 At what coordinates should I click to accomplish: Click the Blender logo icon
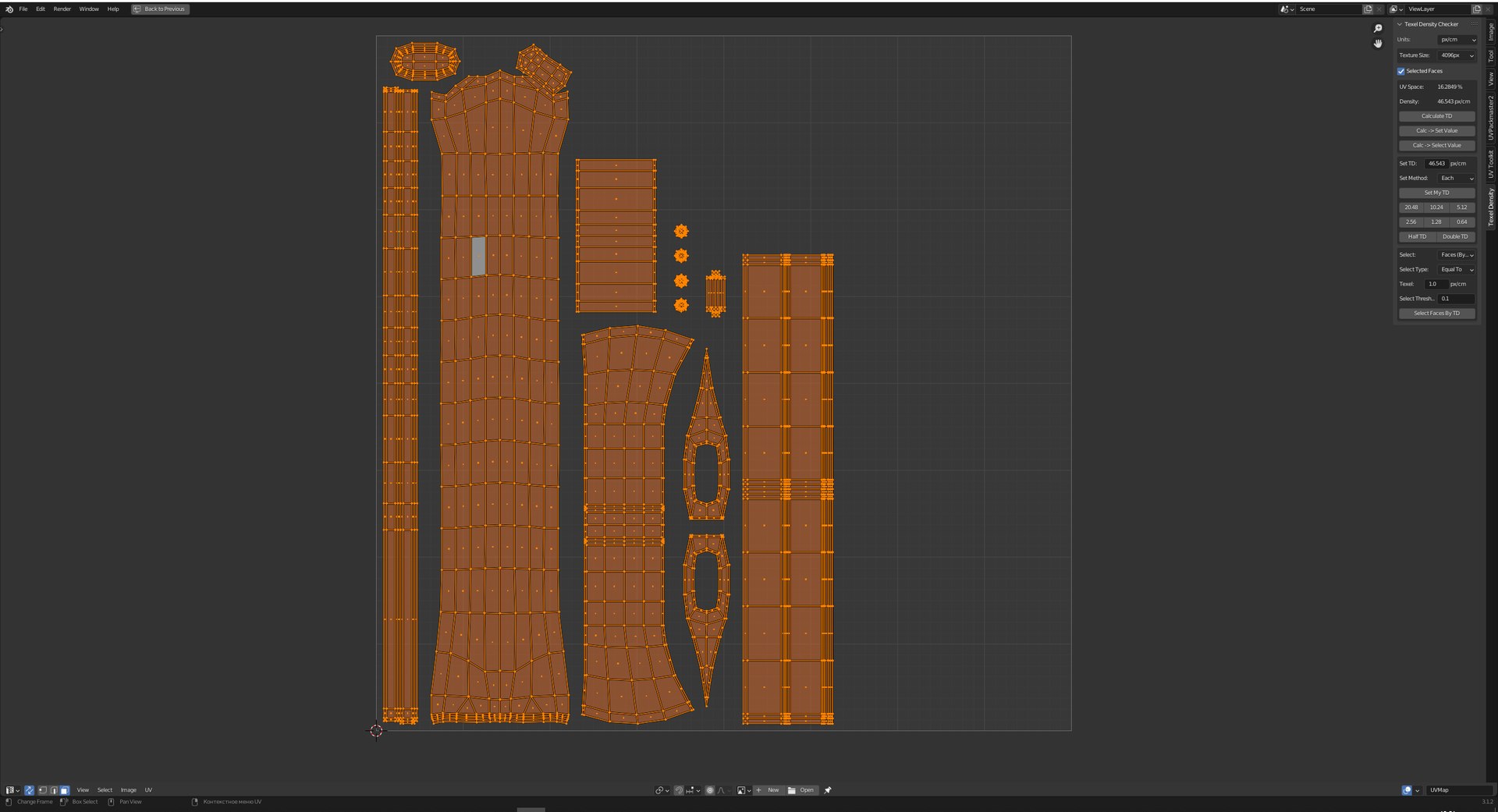point(9,9)
